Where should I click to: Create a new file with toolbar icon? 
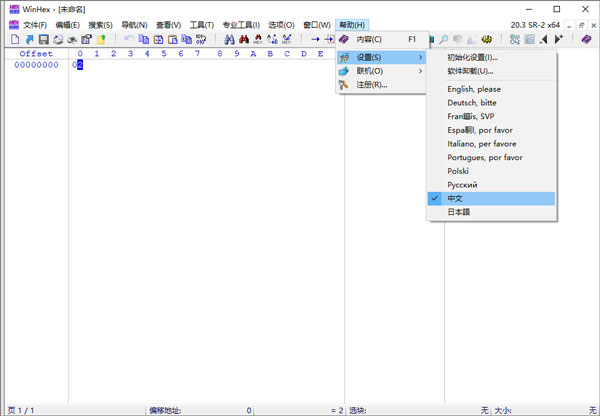[x=15, y=39]
